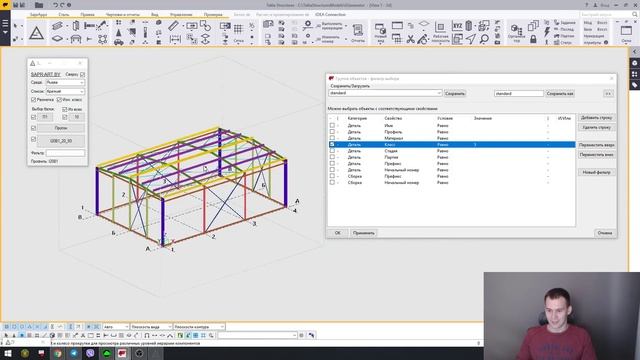Expand the Рабочая плоскость menu
Screen dimensions: 640x360
coord(440,33)
